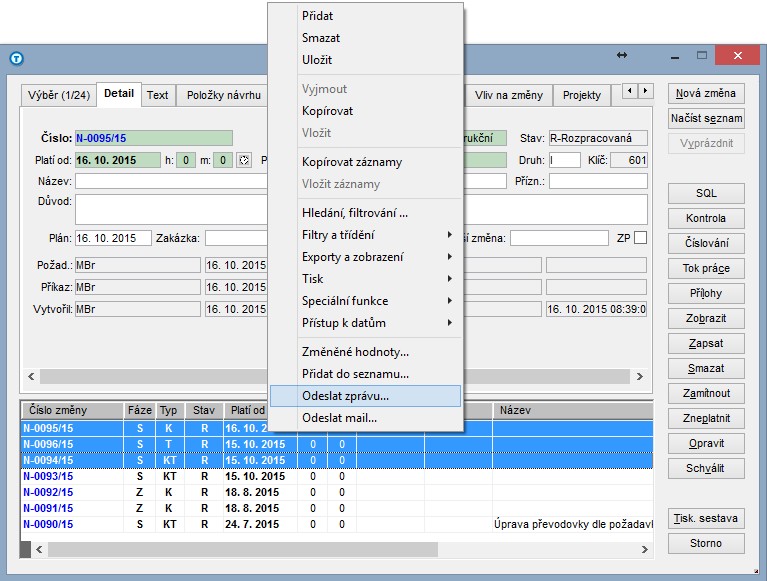Select row N-0090/15 in the list
Screen dimensions: 767x581
pos(337,524)
